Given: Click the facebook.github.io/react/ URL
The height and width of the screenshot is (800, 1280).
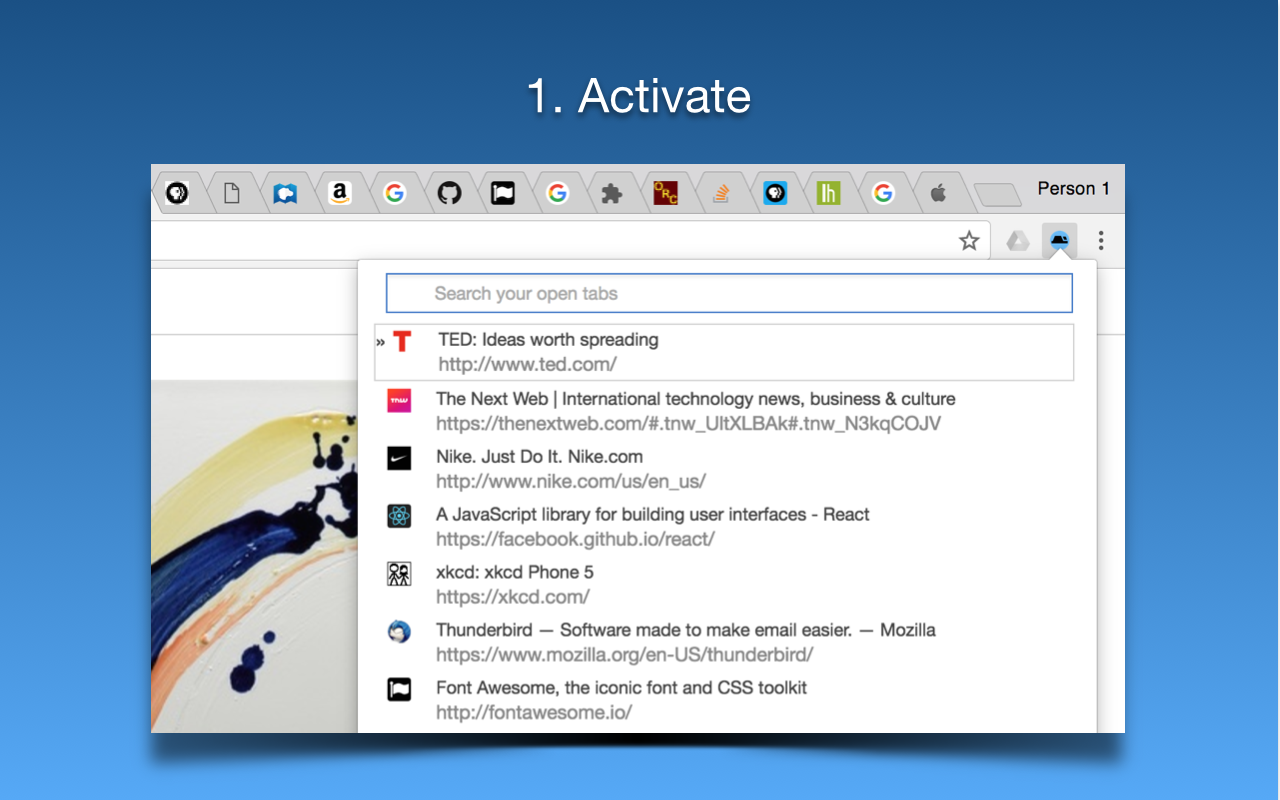Looking at the screenshot, I should tap(575, 539).
